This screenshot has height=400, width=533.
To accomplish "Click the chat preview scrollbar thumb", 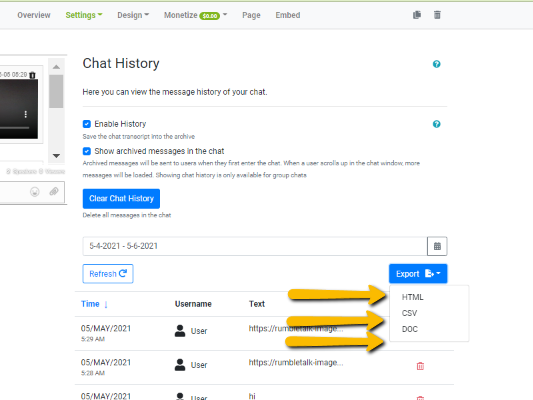I will [x=56, y=91].
